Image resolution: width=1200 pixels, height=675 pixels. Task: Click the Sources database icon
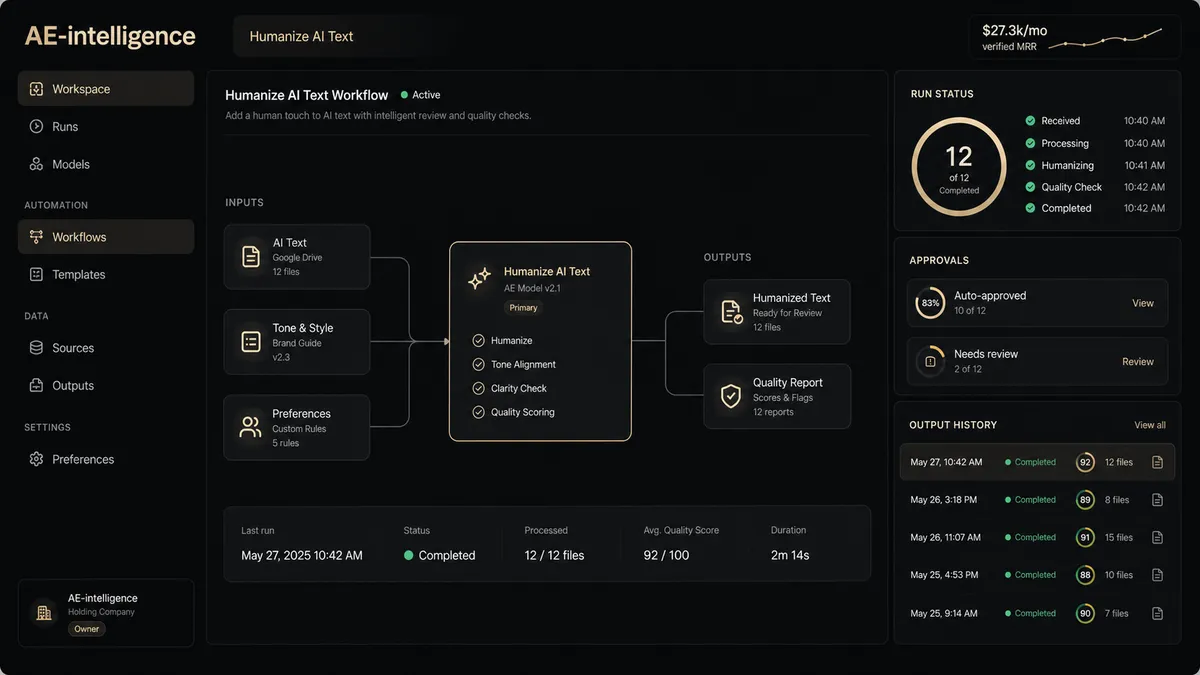point(37,348)
